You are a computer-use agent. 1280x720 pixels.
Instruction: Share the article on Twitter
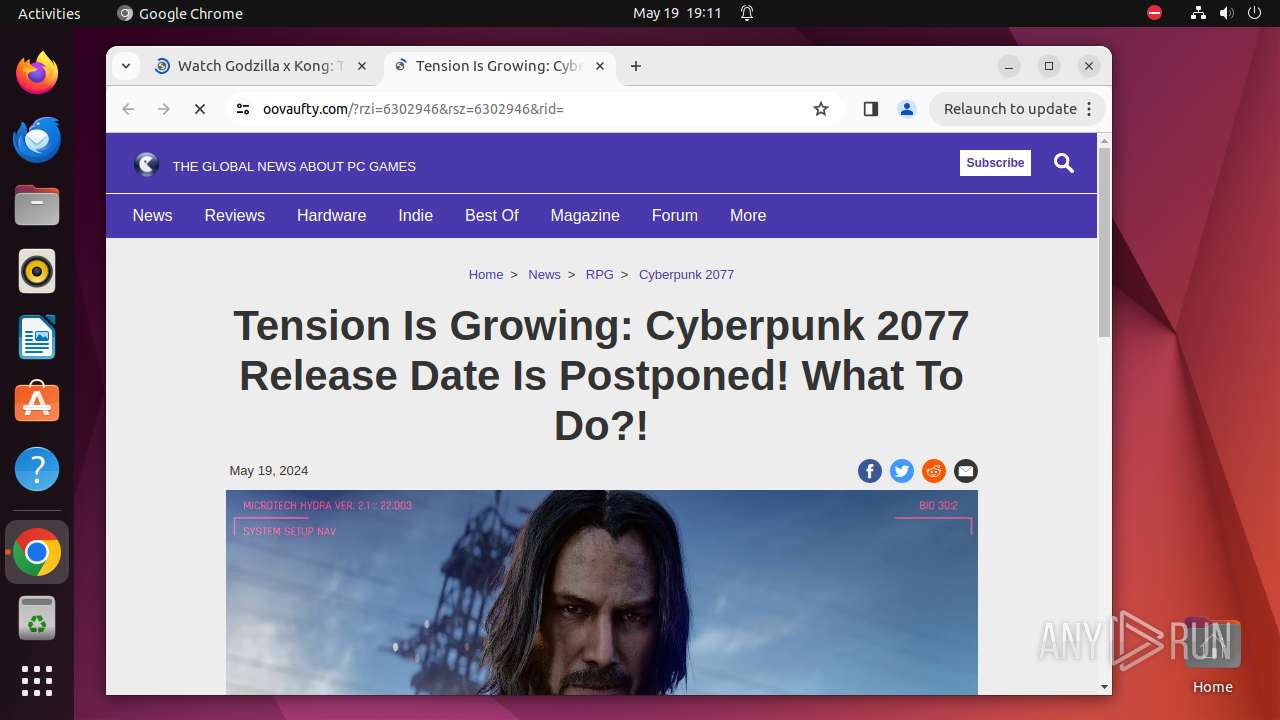pos(902,471)
